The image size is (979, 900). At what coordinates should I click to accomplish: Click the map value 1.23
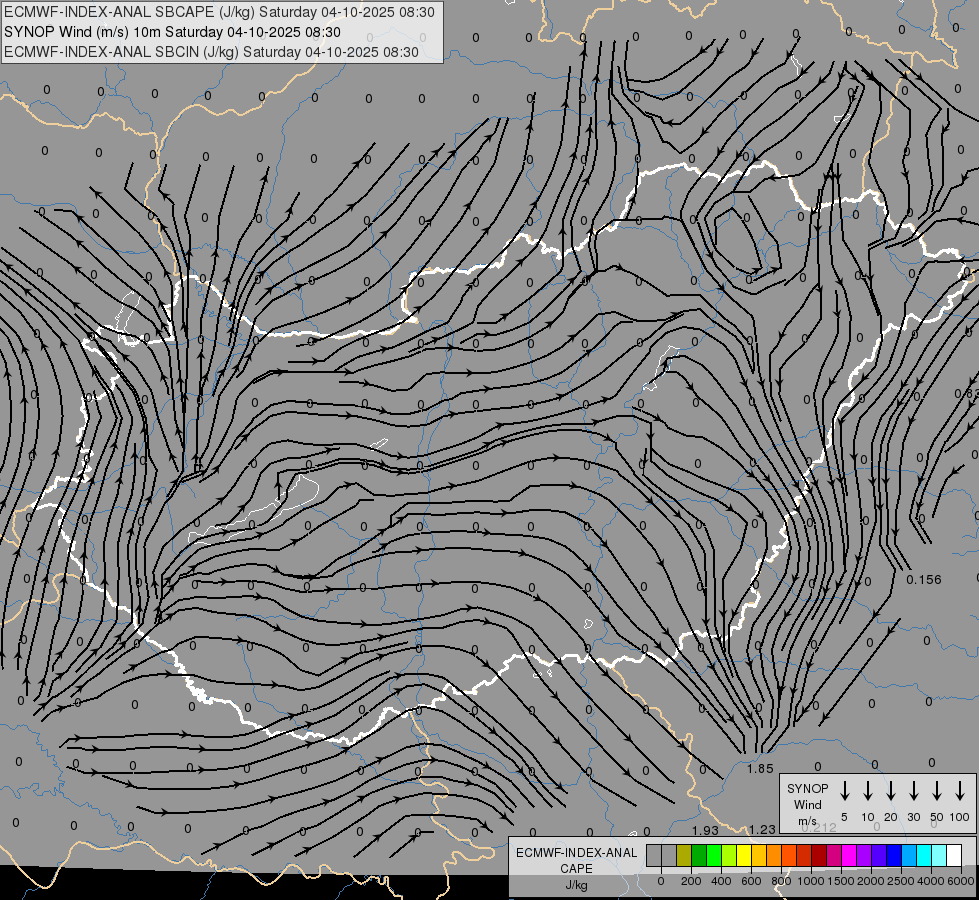(762, 829)
